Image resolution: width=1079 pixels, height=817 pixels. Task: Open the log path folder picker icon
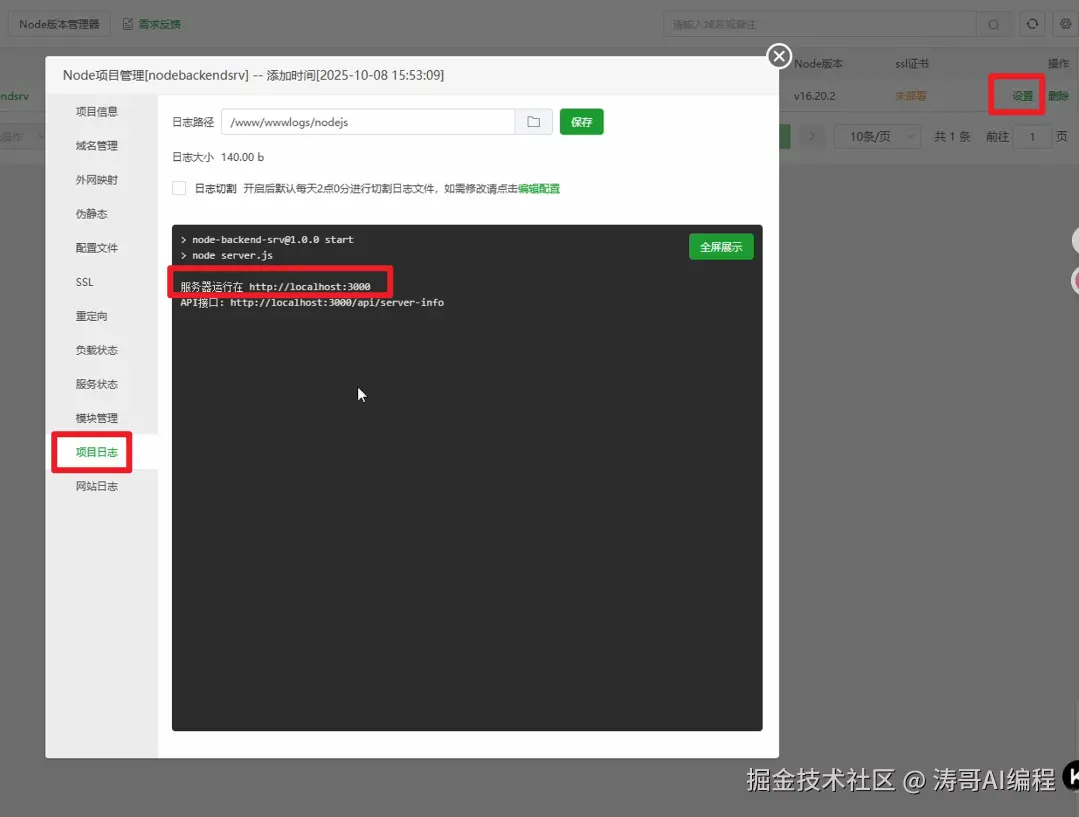(x=533, y=120)
